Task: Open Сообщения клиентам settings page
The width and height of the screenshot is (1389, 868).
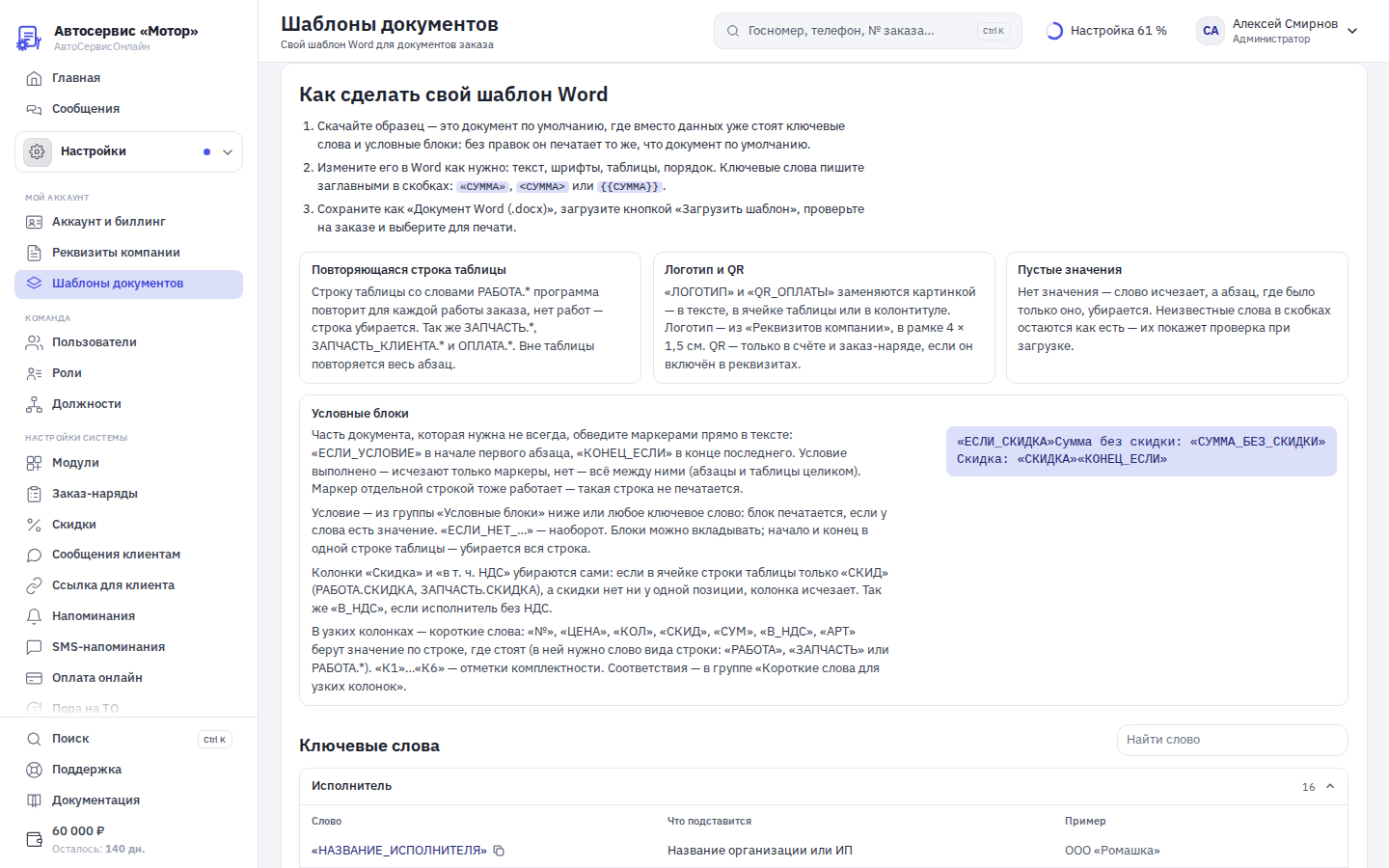Action: coord(128,555)
